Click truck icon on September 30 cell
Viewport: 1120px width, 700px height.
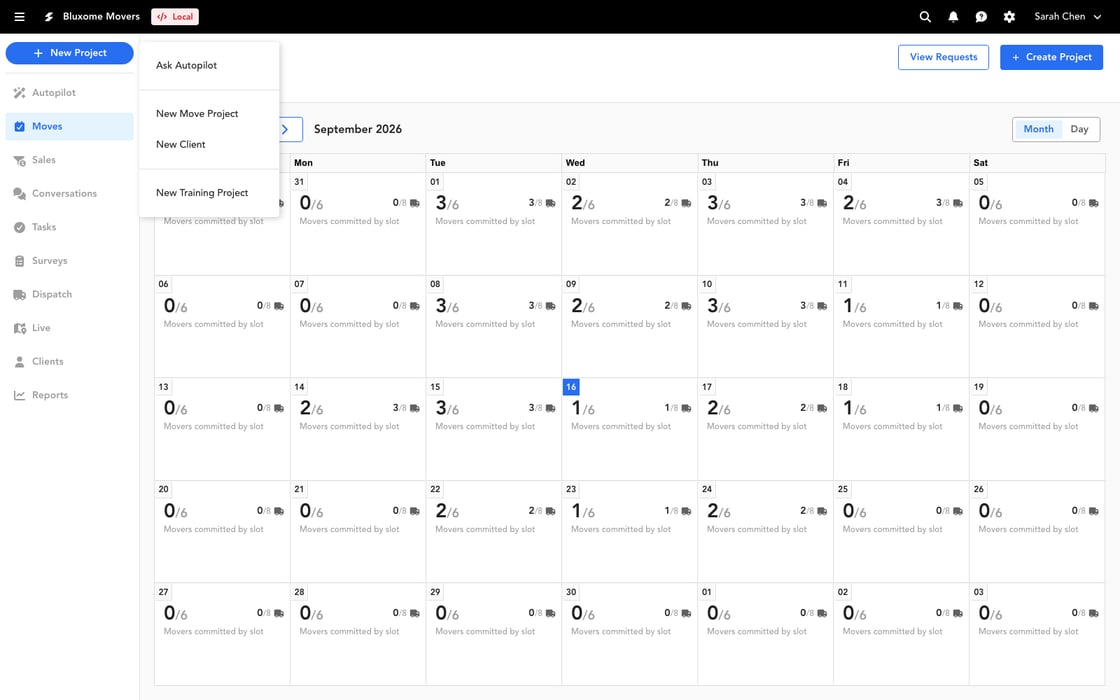(686, 614)
